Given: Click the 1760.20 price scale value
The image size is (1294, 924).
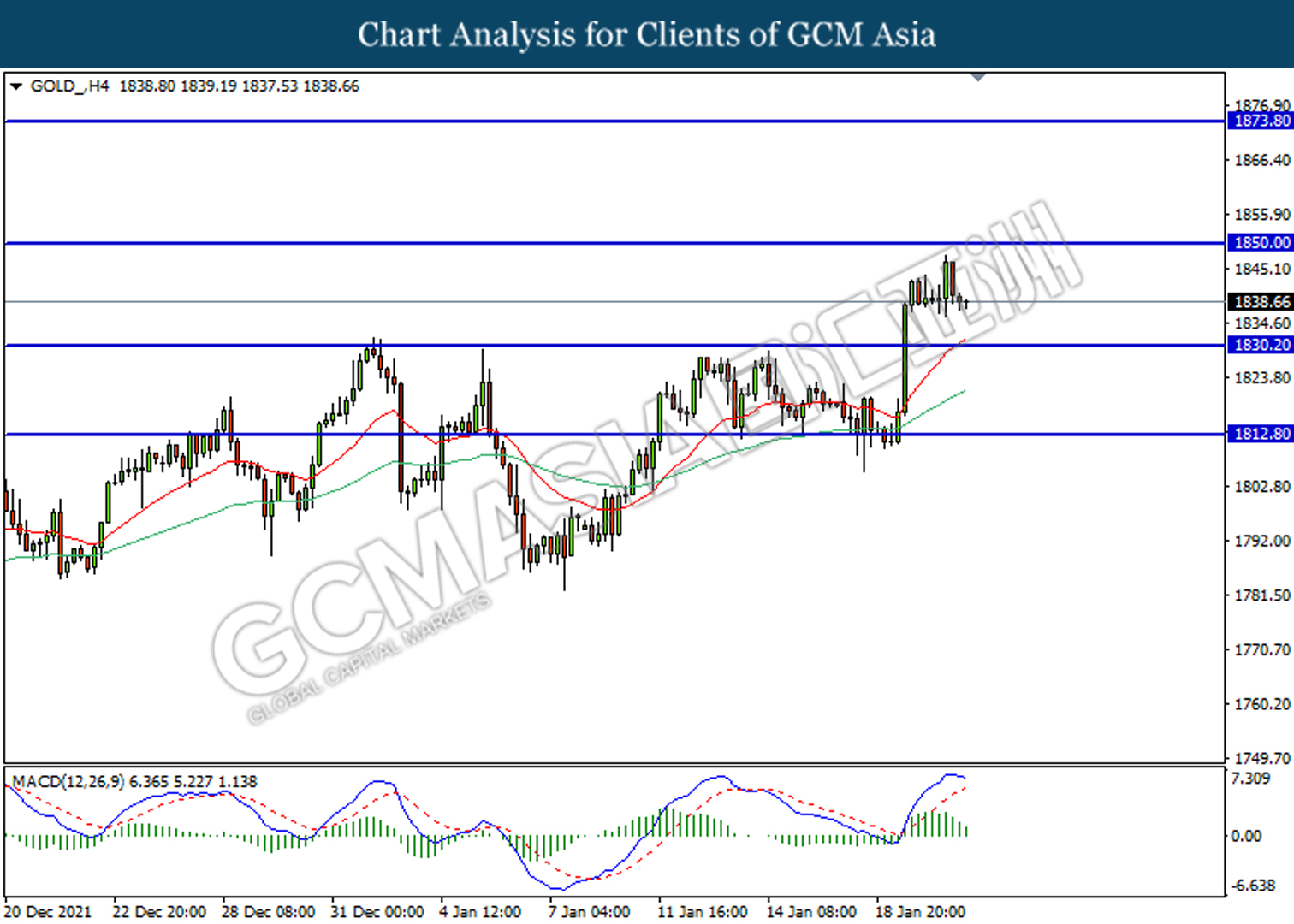Looking at the screenshot, I should click(1261, 704).
